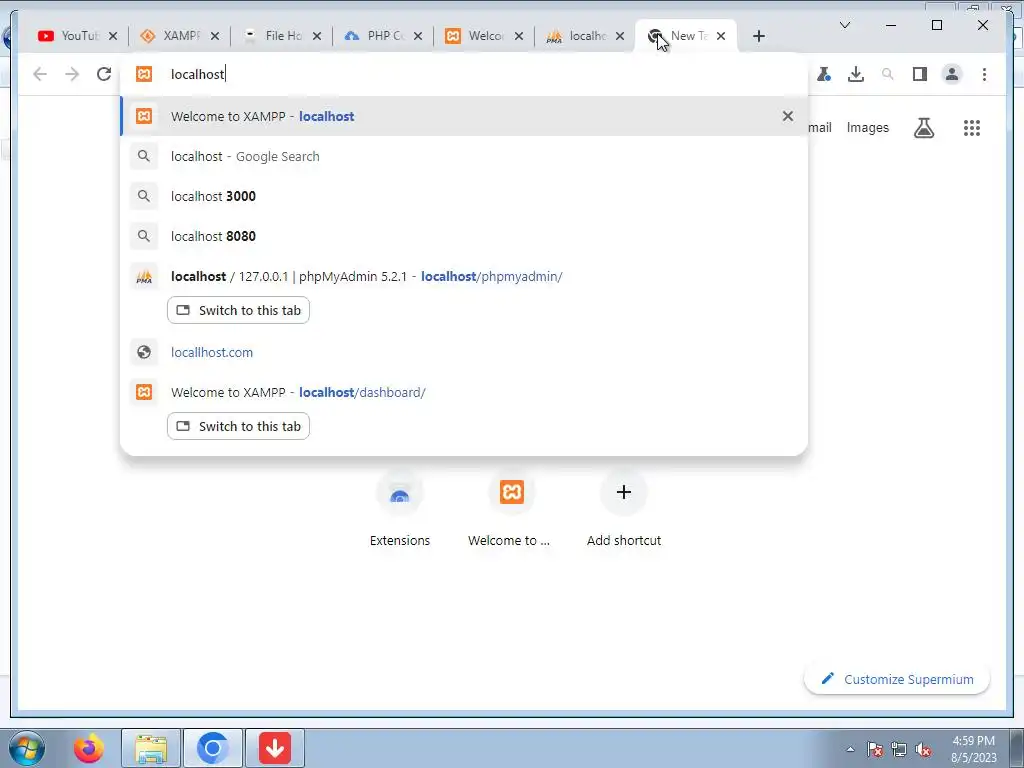Launch Firefox from the taskbar
This screenshot has width=1024, height=768.
(x=88, y=748)
